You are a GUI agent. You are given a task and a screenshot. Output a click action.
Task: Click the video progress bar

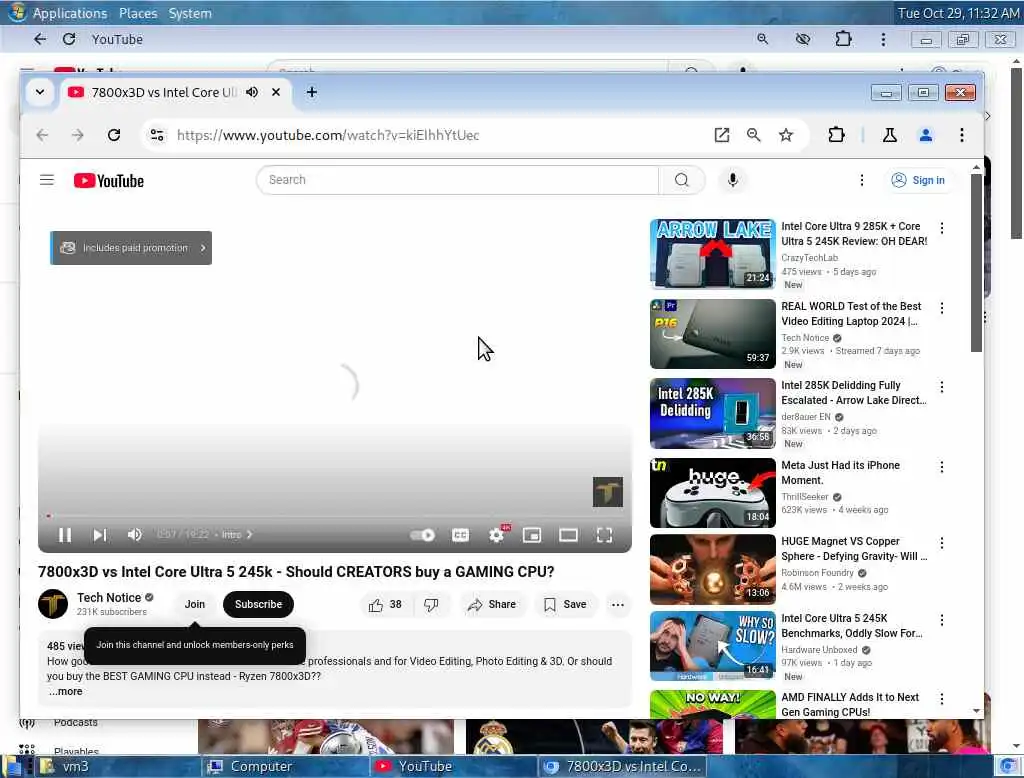[x=334, y=516]
